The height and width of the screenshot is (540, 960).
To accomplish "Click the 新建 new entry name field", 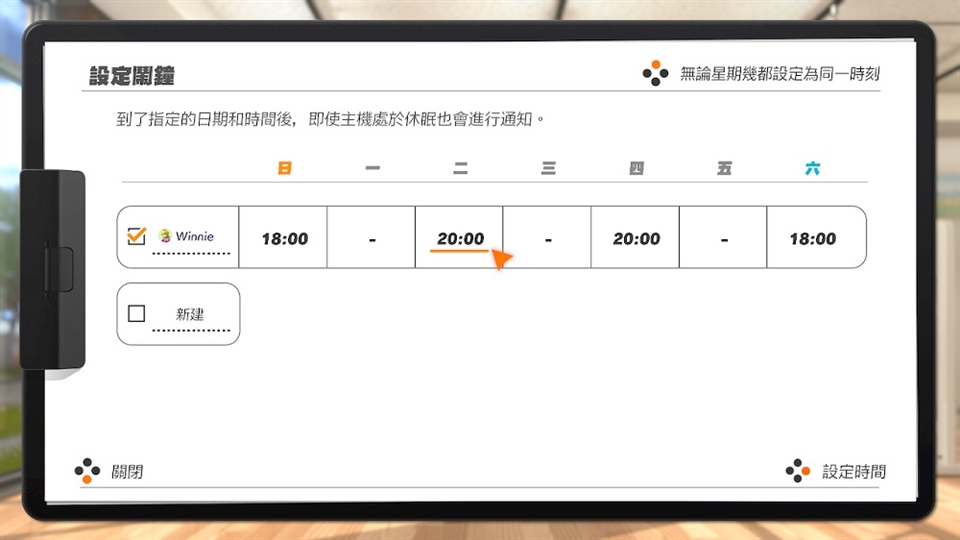I will (x=190, y=317).
